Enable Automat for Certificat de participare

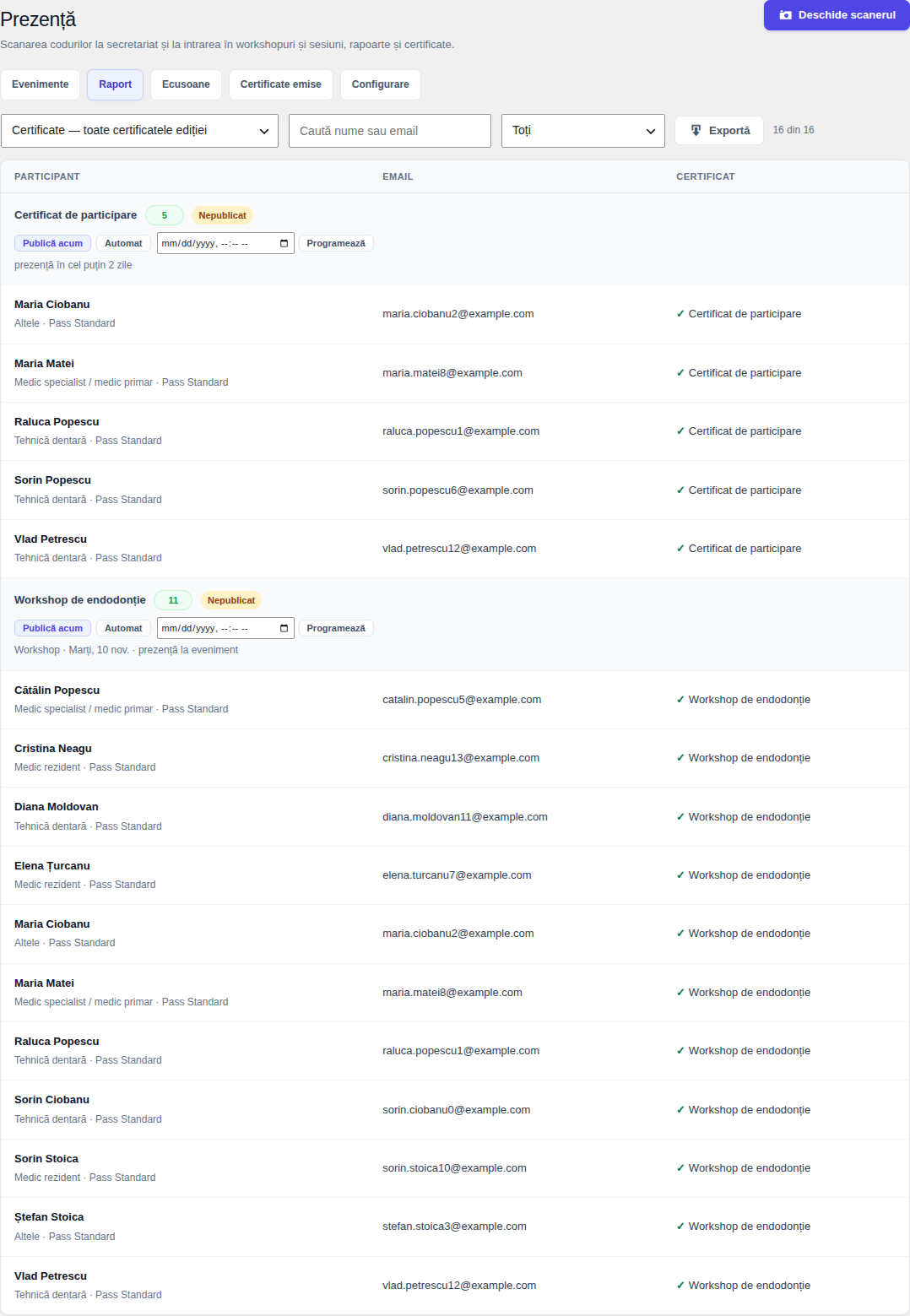(x=123, y=243)
